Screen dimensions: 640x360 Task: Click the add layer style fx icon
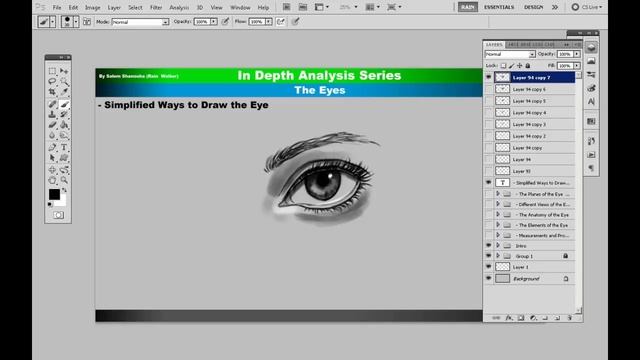coord(509,318)
